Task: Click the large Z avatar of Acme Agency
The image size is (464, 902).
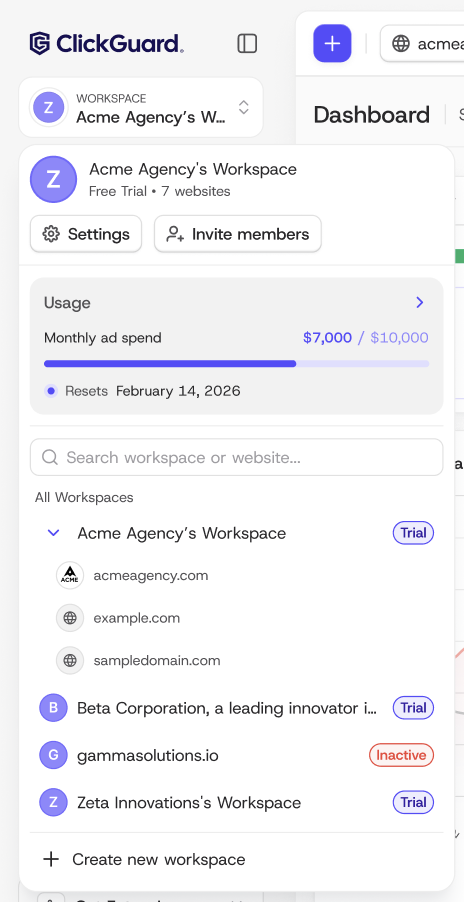Action: point(53,179)
